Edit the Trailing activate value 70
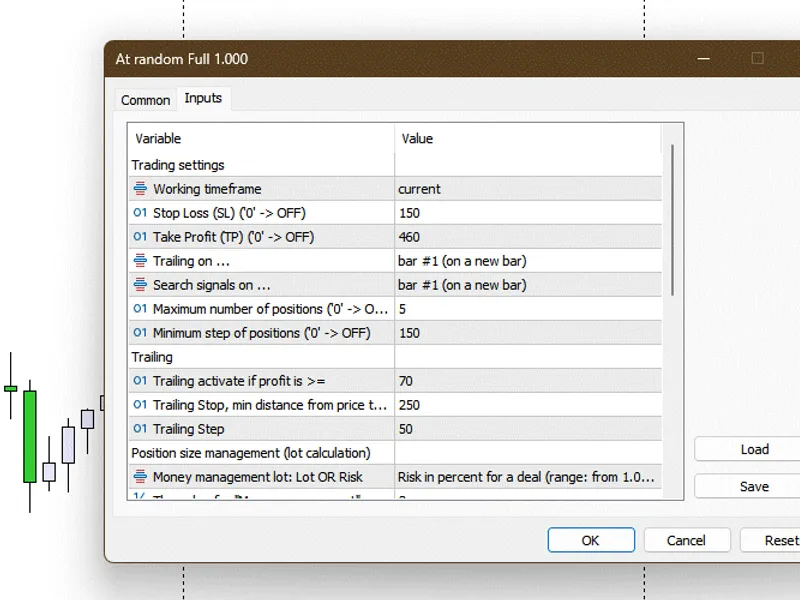The width and height of the screenshot is (800, 600). coord(528,381)
